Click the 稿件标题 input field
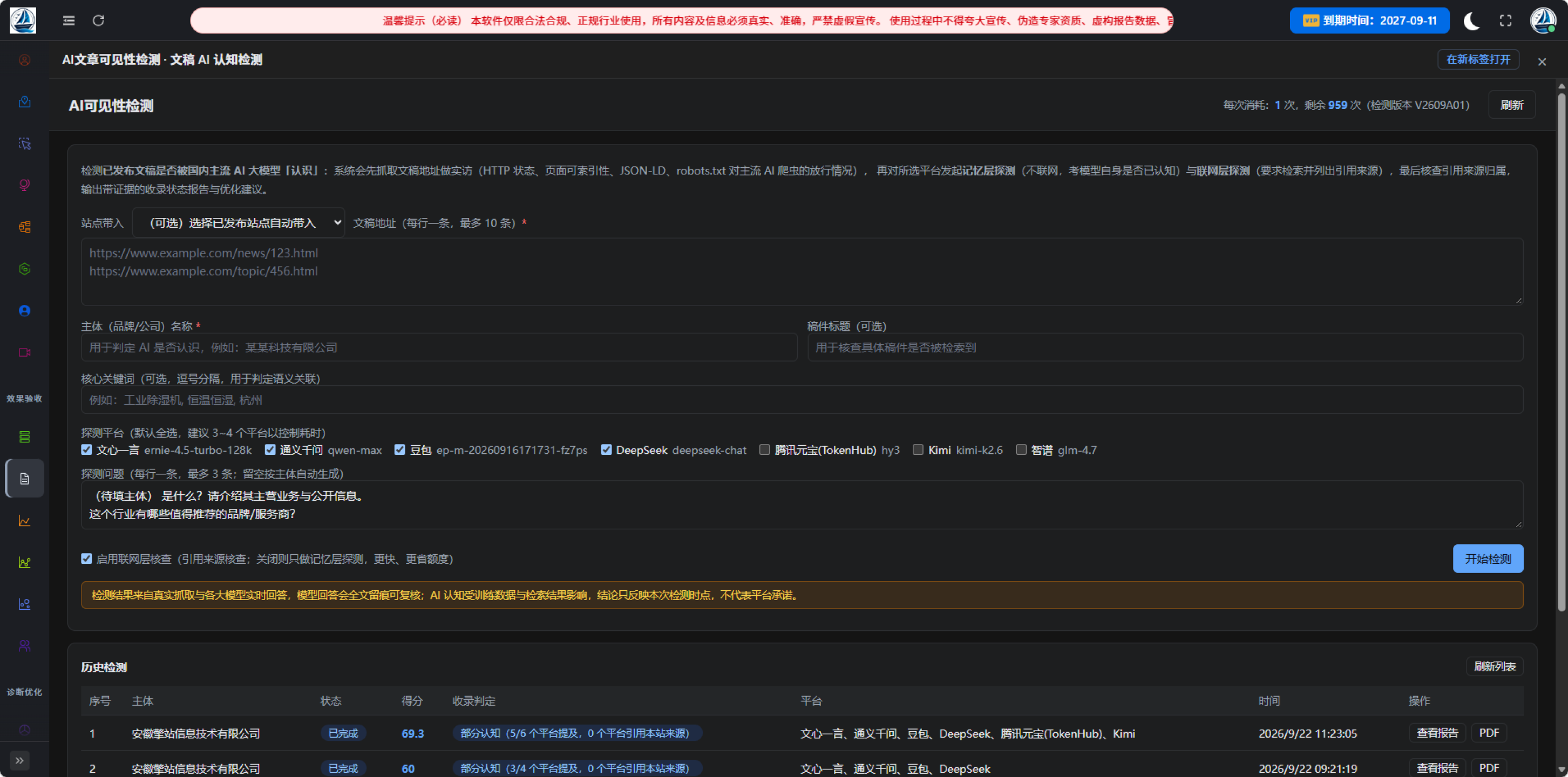 (x=1165, y=347)
